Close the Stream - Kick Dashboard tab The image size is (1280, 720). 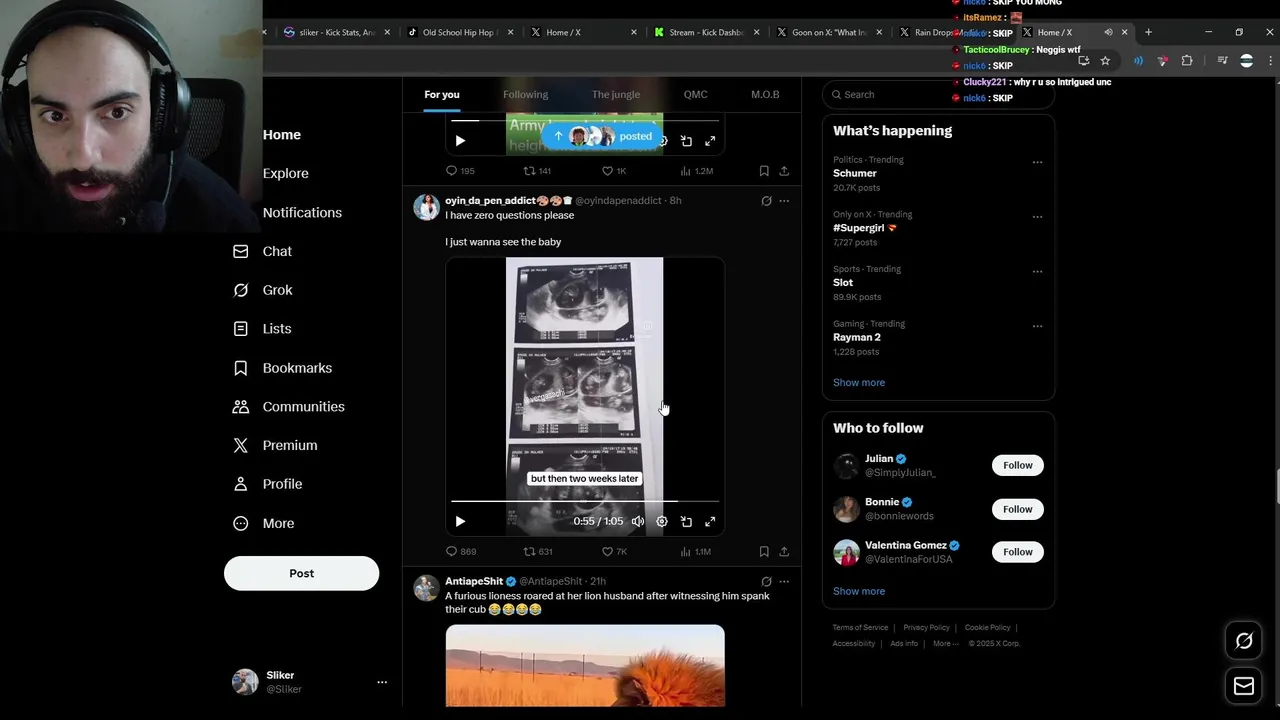tap(756, 32)
